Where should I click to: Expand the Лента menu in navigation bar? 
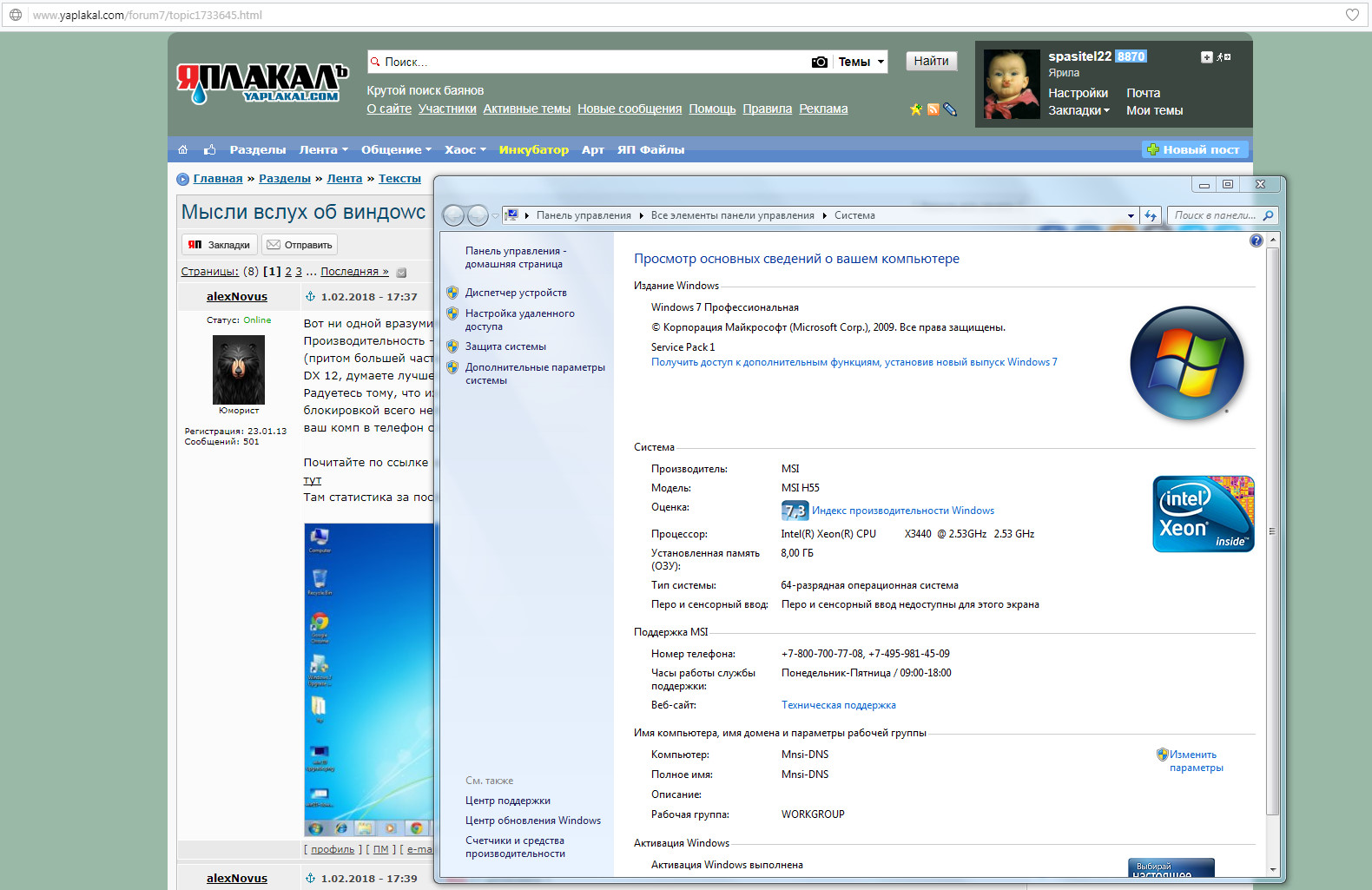[x=323, y=149]
